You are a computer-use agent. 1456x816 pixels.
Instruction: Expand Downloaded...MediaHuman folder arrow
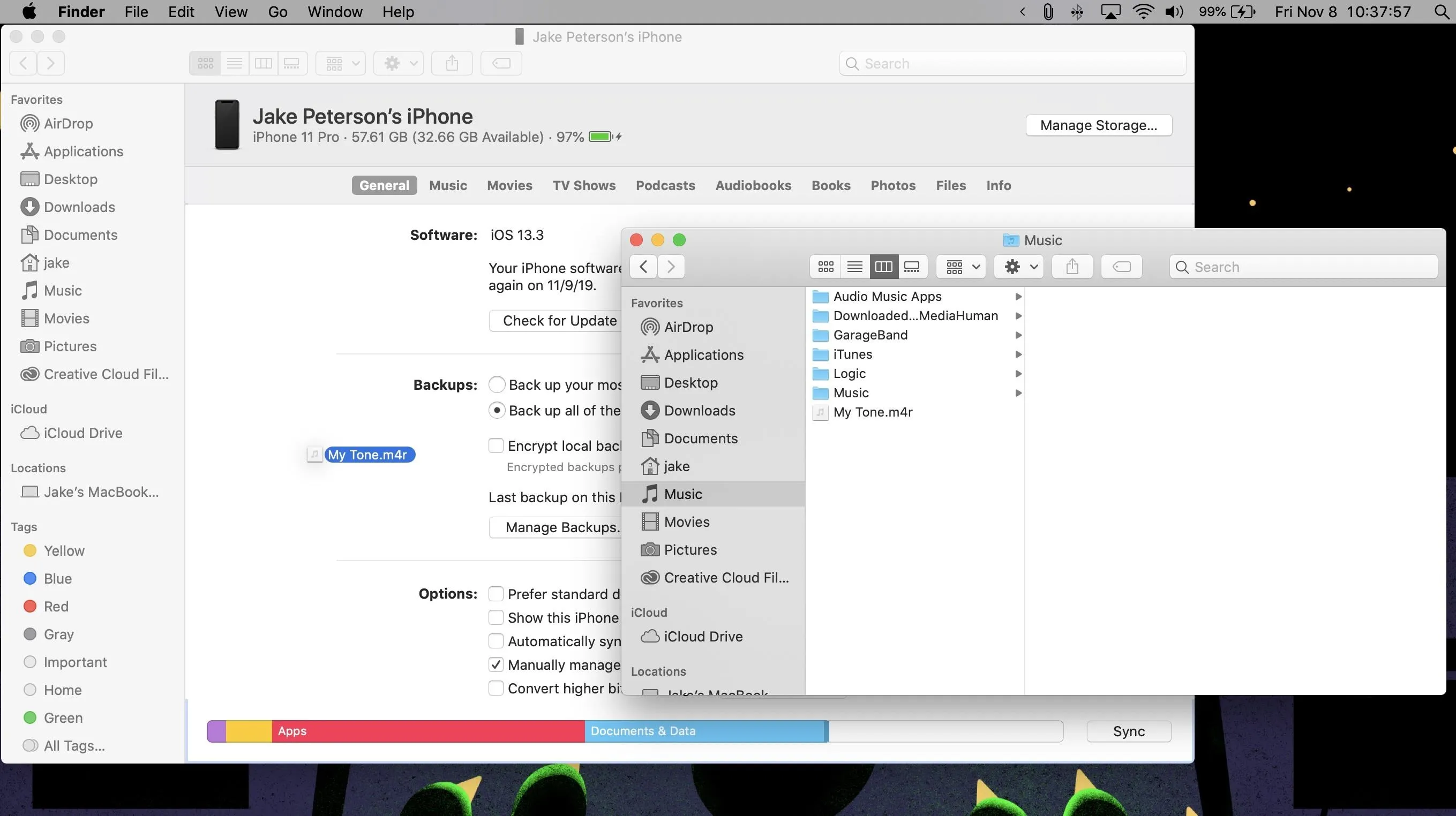(x=1018, y=316)
